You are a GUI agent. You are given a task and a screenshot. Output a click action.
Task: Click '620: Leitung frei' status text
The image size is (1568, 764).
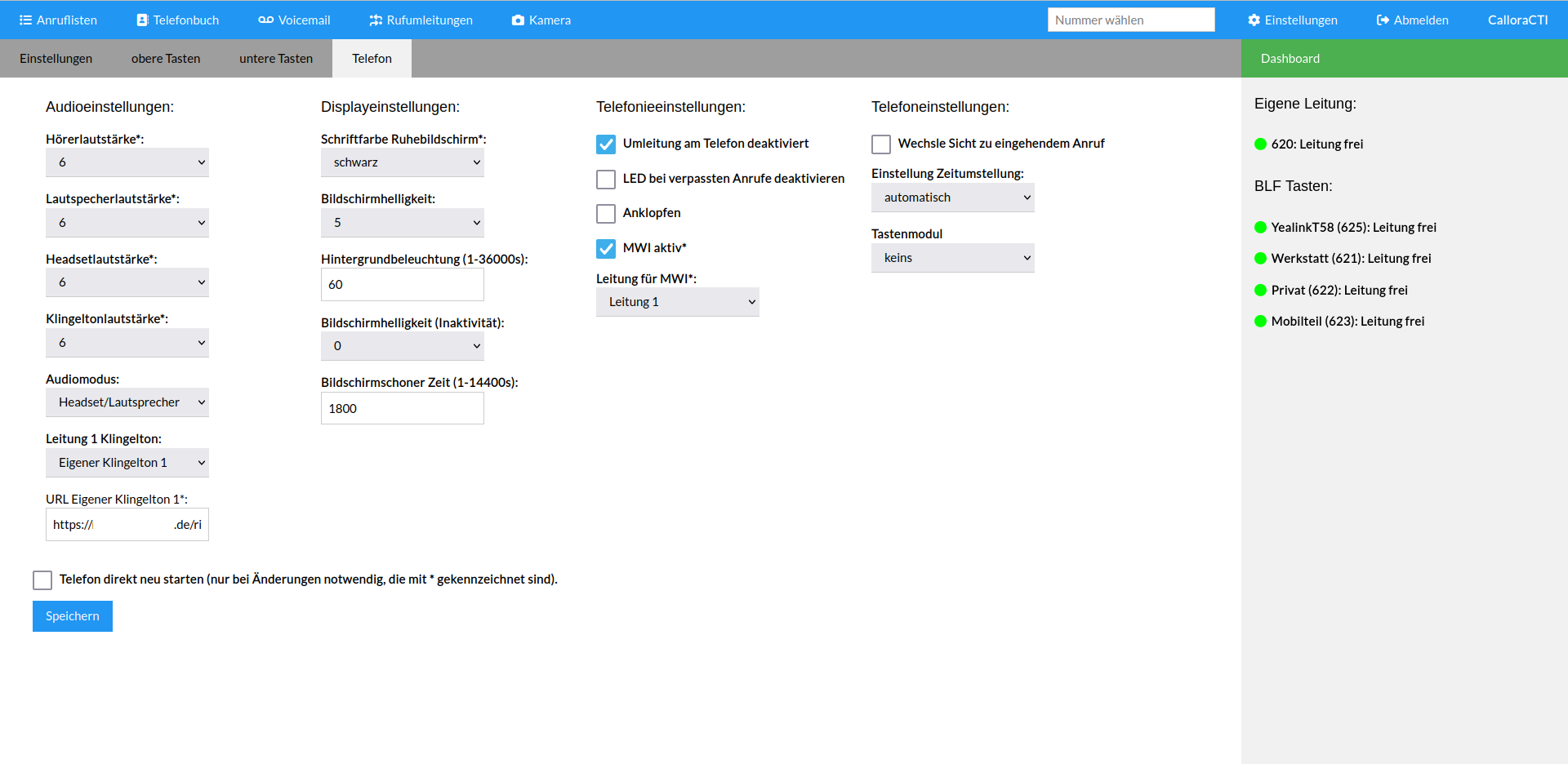[x=1317, y=144]
